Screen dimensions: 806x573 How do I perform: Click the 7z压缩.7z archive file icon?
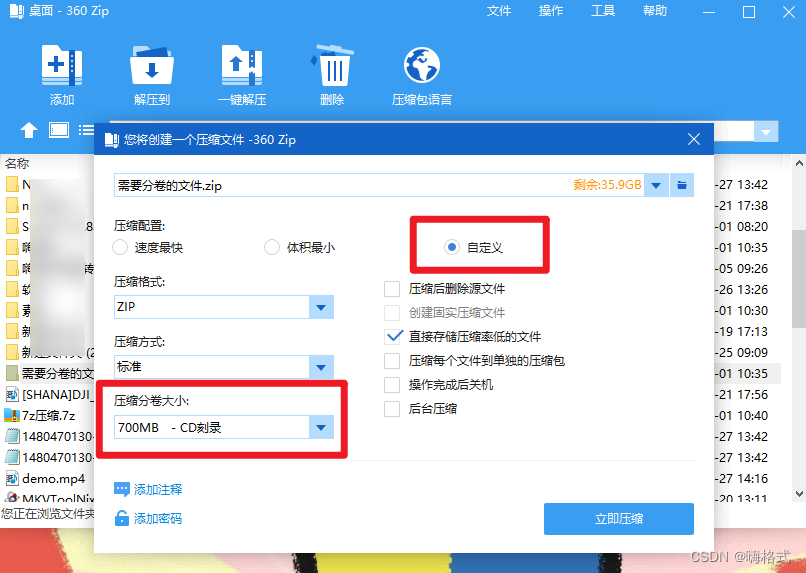click(11, 415)
